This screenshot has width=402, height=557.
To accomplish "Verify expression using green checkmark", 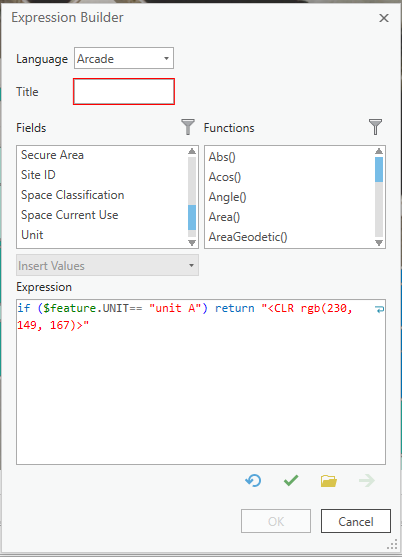I will click(x=291, y=481).
